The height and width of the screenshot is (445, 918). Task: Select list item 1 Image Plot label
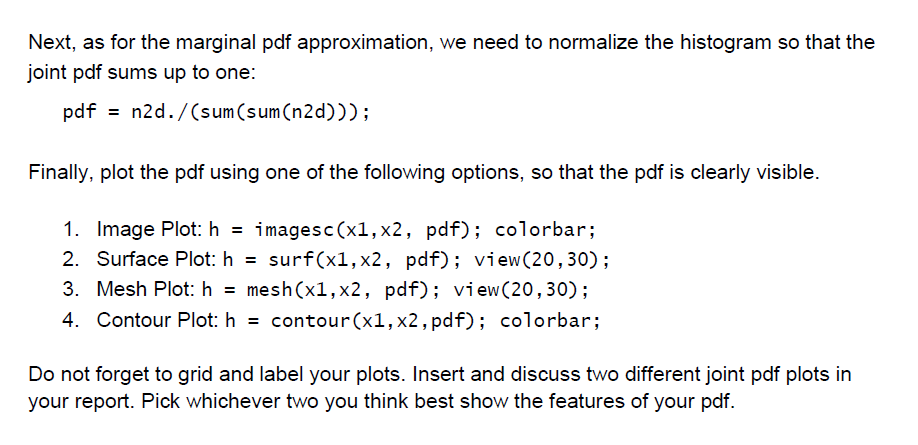(149, 230)
